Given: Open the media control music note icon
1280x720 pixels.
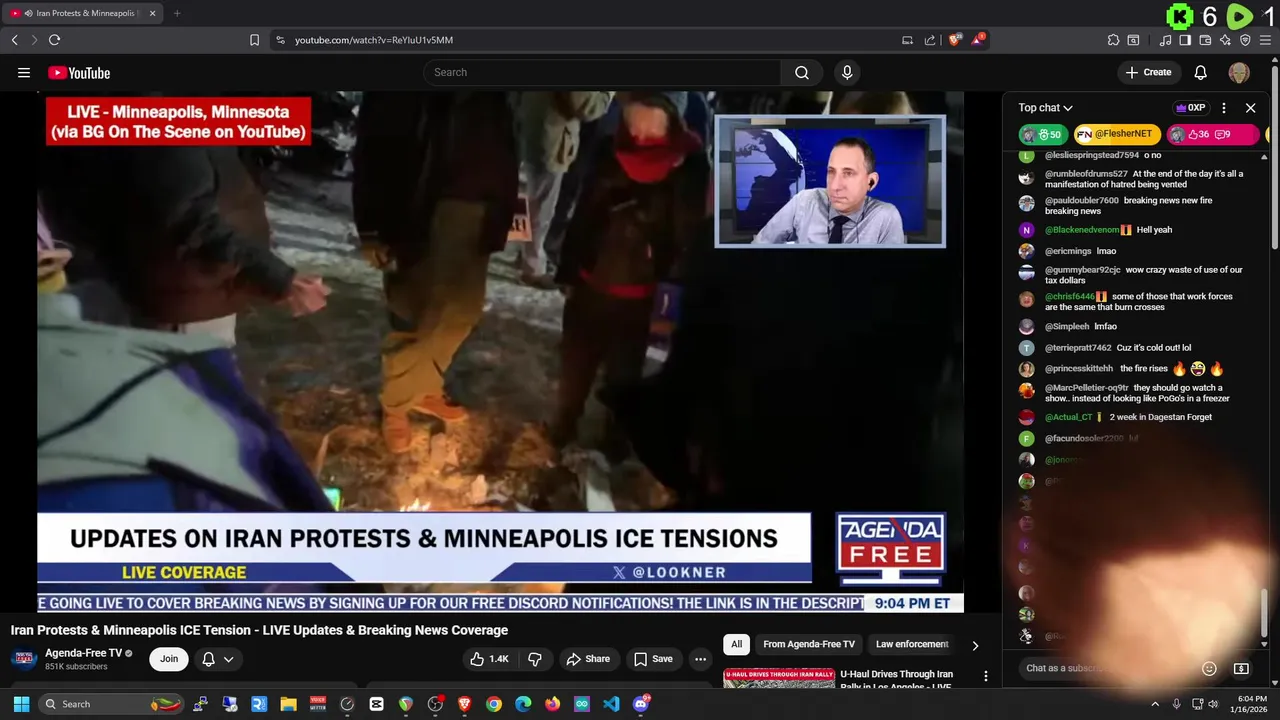Looking at the screenshot, I should pos(1165,40).
